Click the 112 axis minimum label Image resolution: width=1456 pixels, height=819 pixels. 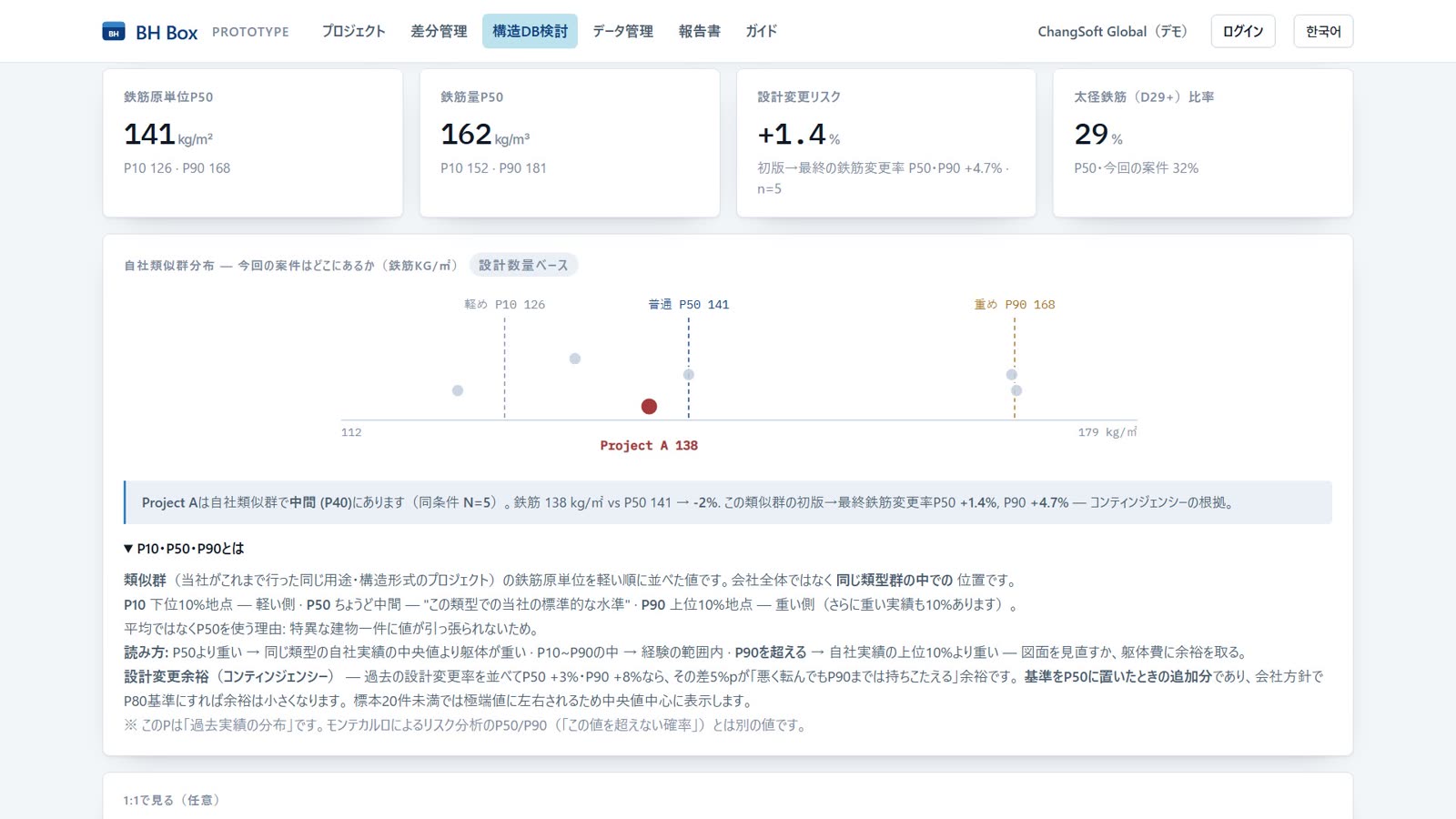pos(351,432)
